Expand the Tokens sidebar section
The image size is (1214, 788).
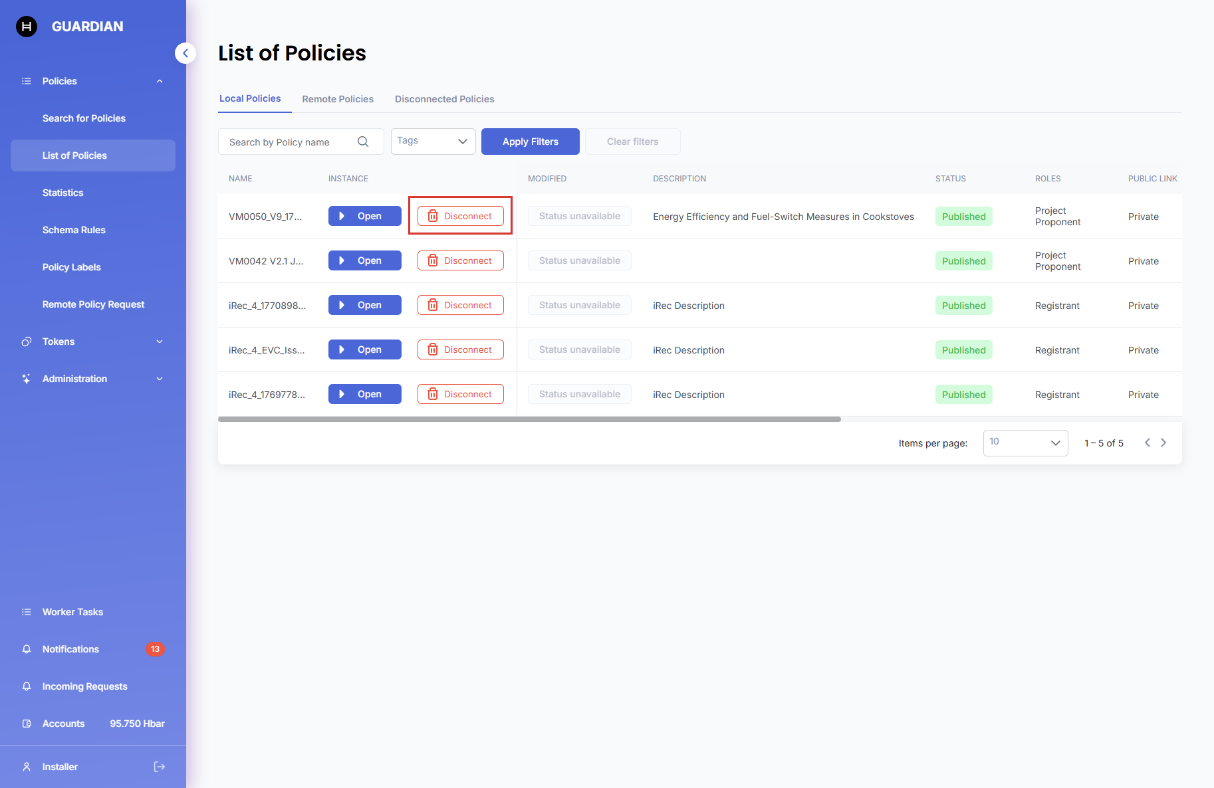(159, 342)
